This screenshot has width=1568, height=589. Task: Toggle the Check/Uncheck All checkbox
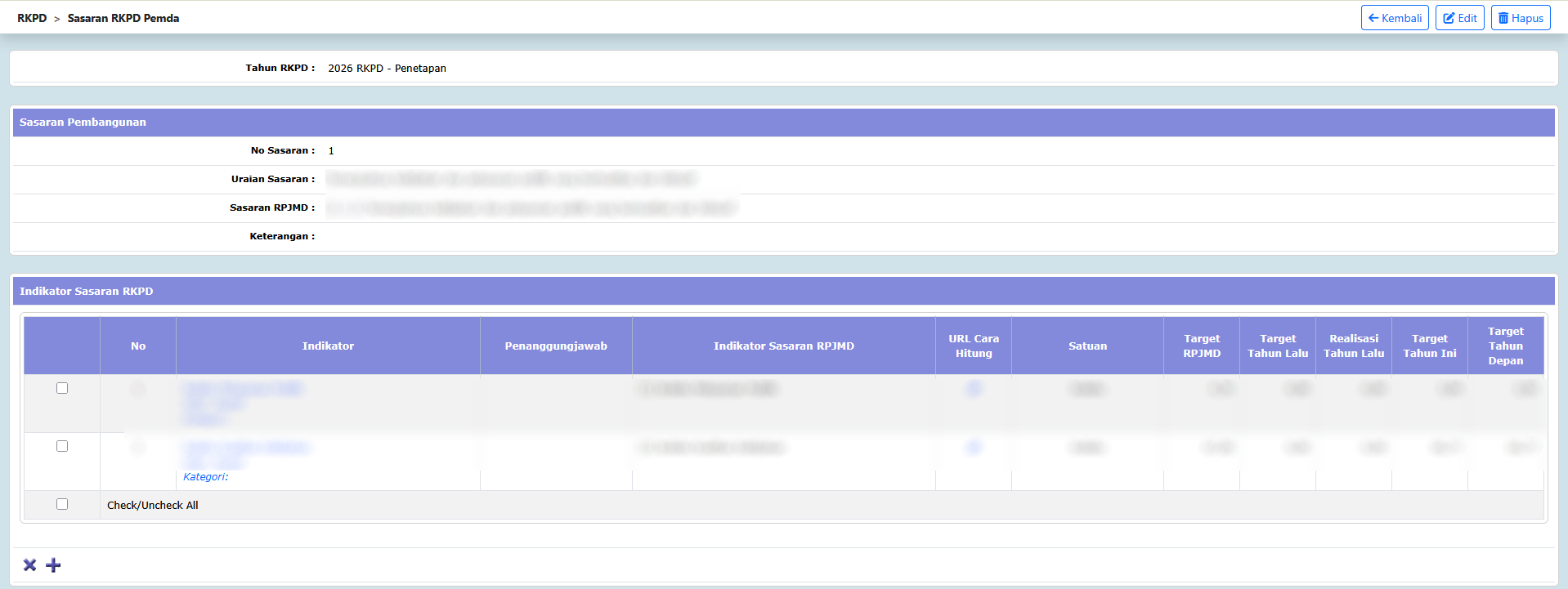point(62,504)
